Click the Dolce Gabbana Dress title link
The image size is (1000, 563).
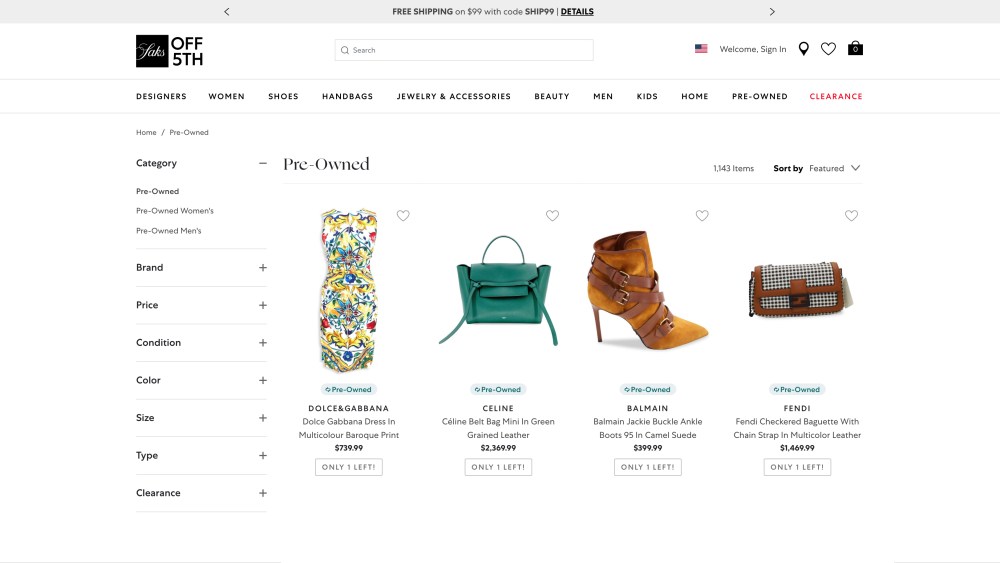click(349, 428)
